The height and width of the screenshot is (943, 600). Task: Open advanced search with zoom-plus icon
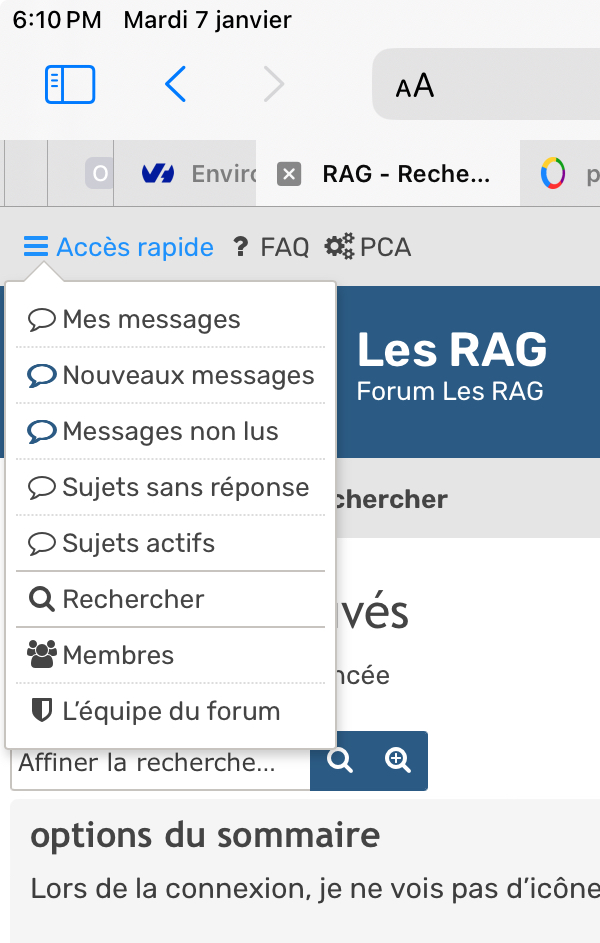[398, 761]
